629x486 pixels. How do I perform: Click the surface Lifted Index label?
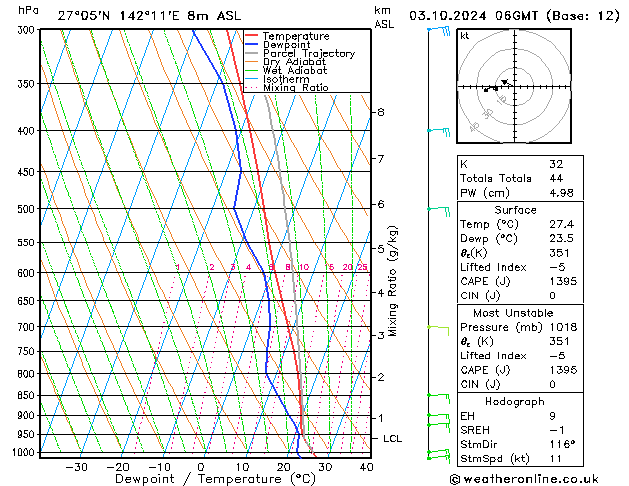(493, 267)
